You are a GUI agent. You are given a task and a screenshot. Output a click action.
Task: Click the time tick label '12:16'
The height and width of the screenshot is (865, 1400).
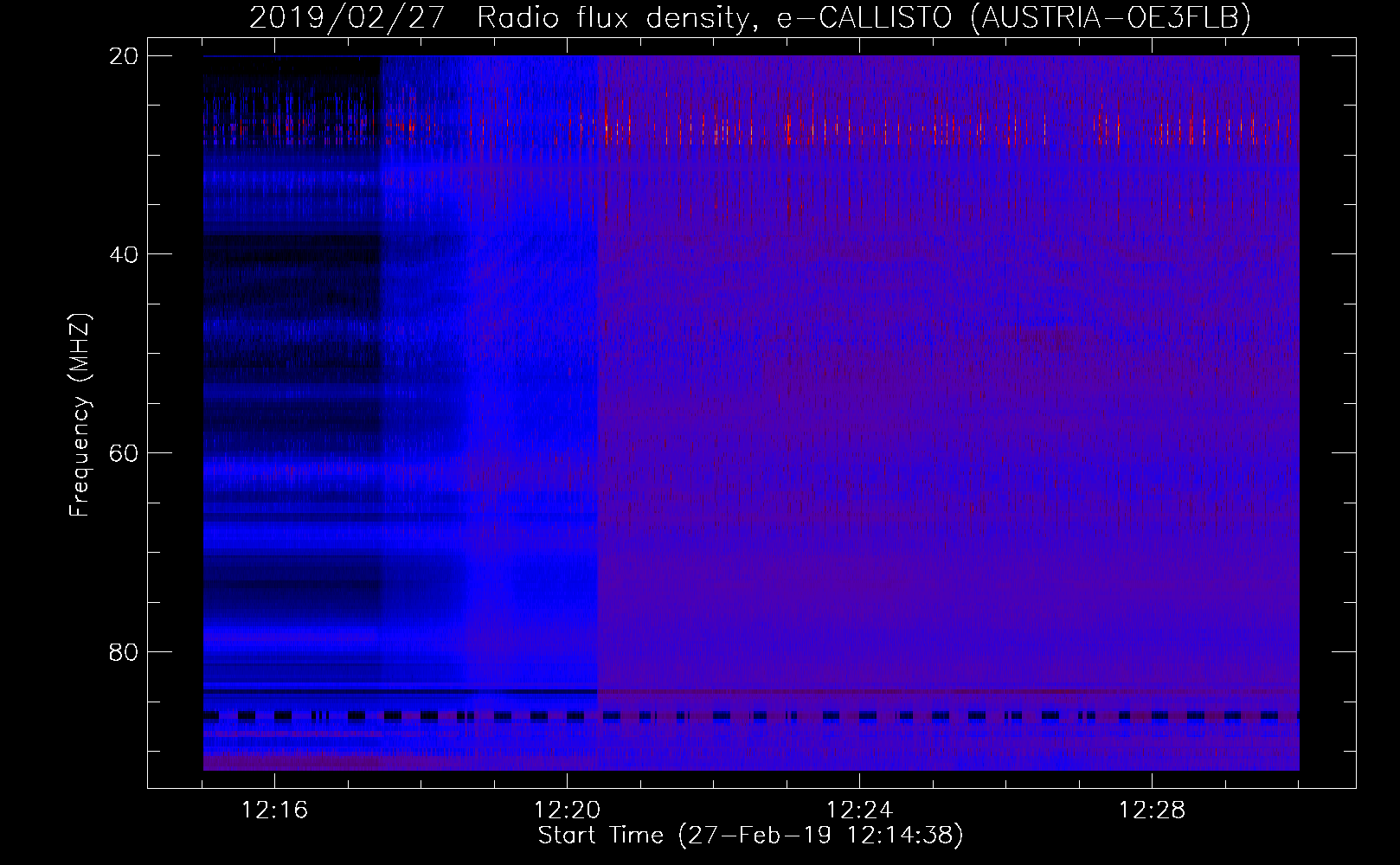click(x=274, y=811)
